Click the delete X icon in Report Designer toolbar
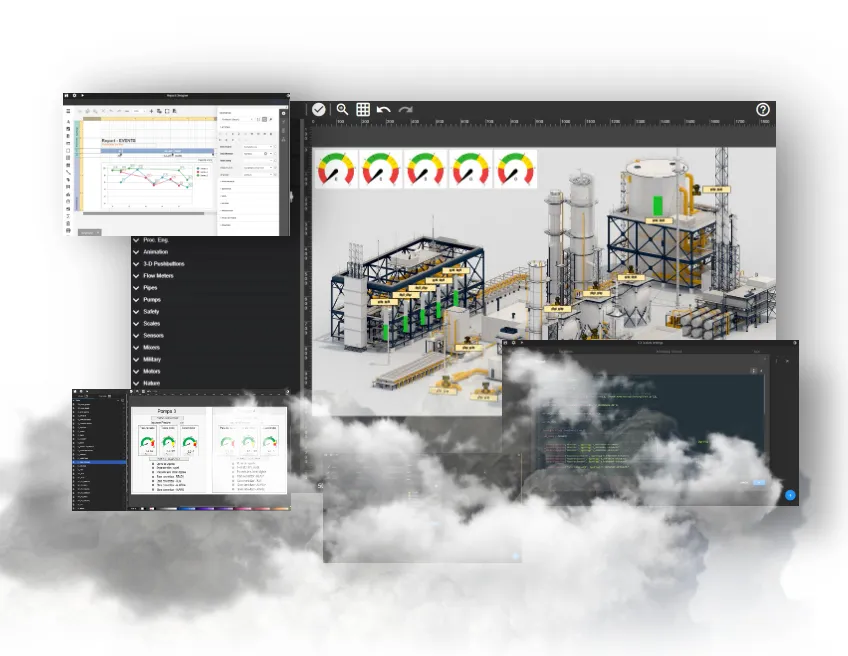This screenshot has width=848, height=656. tap(103, 111)
